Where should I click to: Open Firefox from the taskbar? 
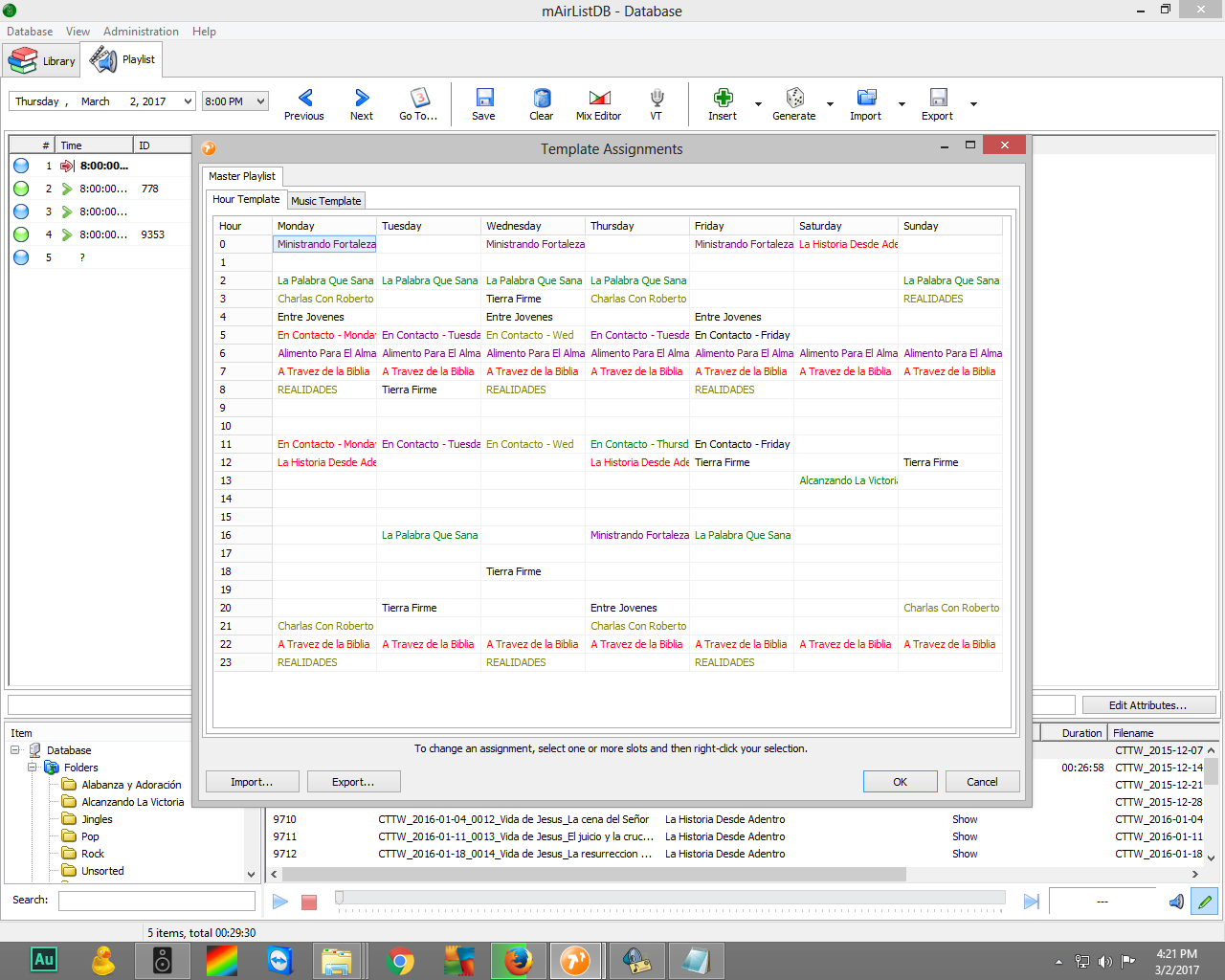pos(517,960)
